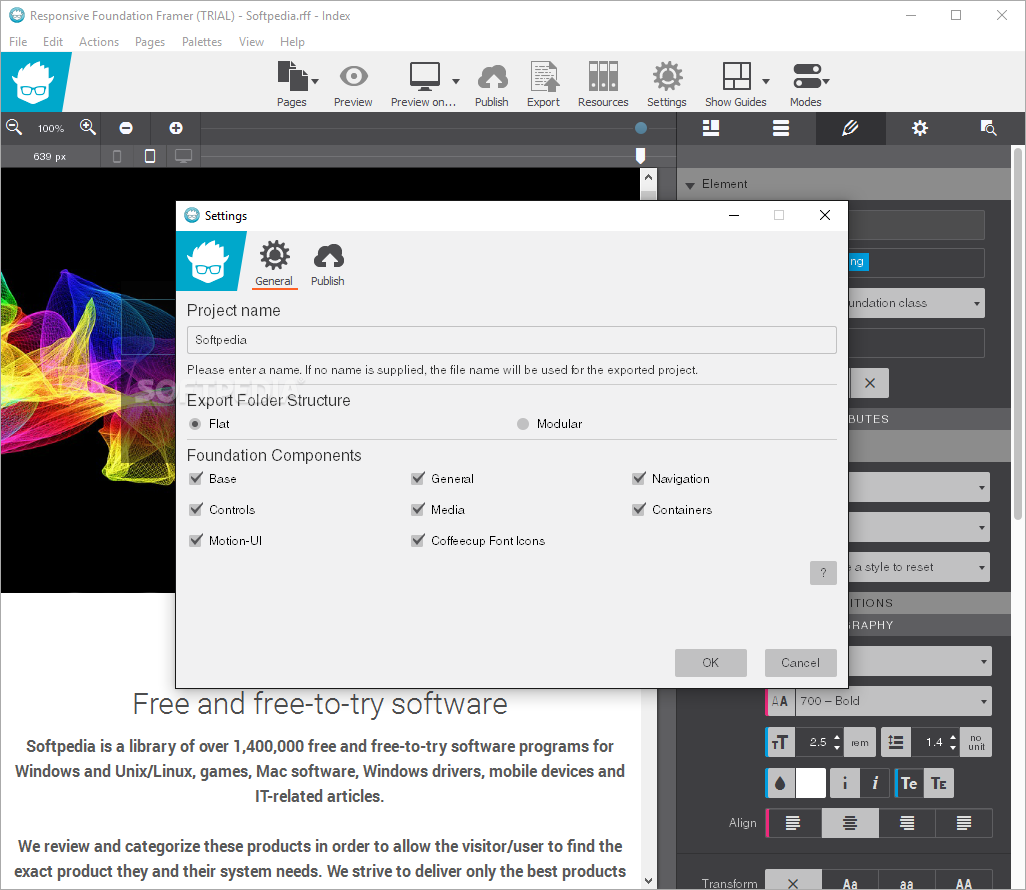
Task: Click the Publish cloud icon in main toolbar
Action: click(492, 77)
